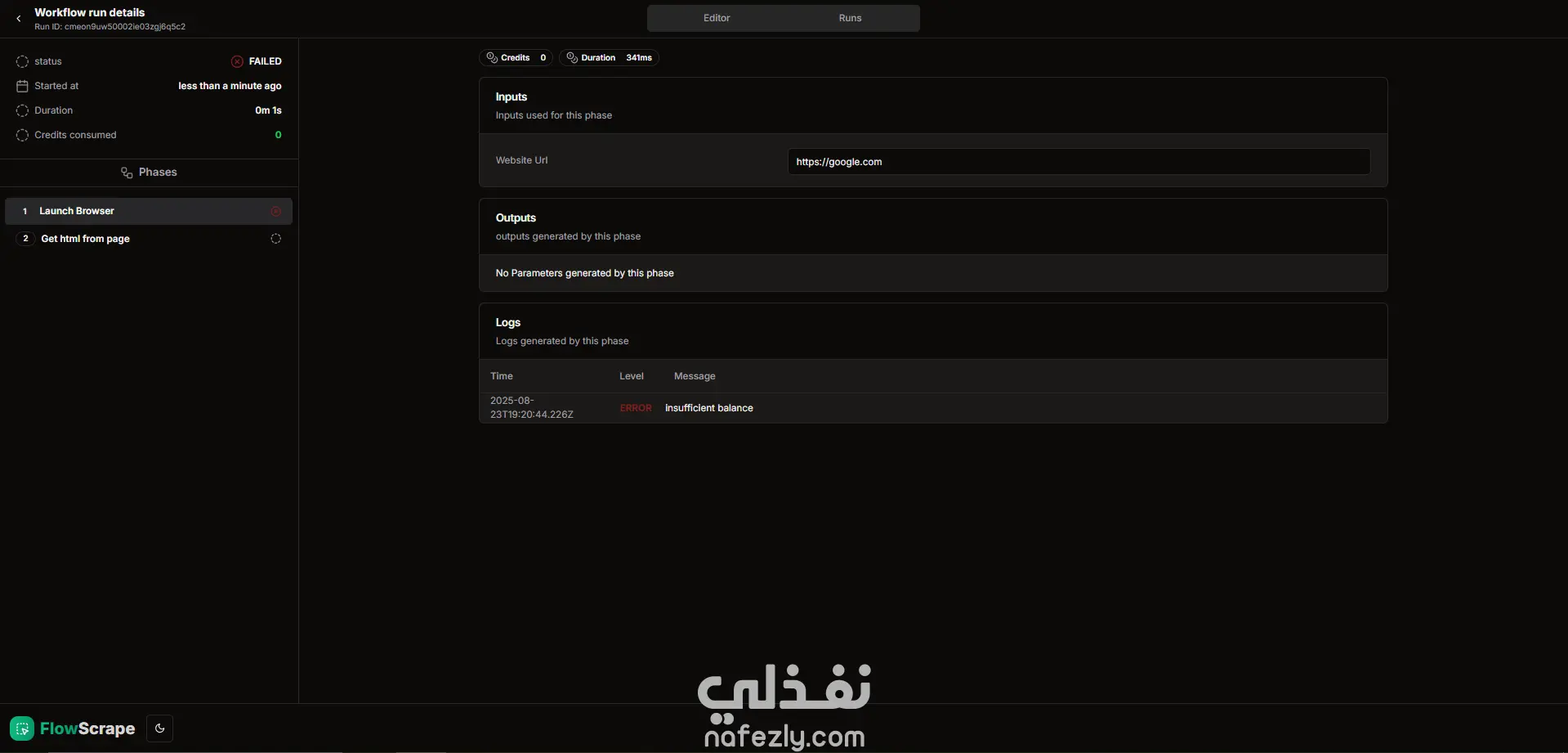Click the Website Url input containing https://google.com
The height and width of the screenshot is (753, 1568).
coord(1078,161)
